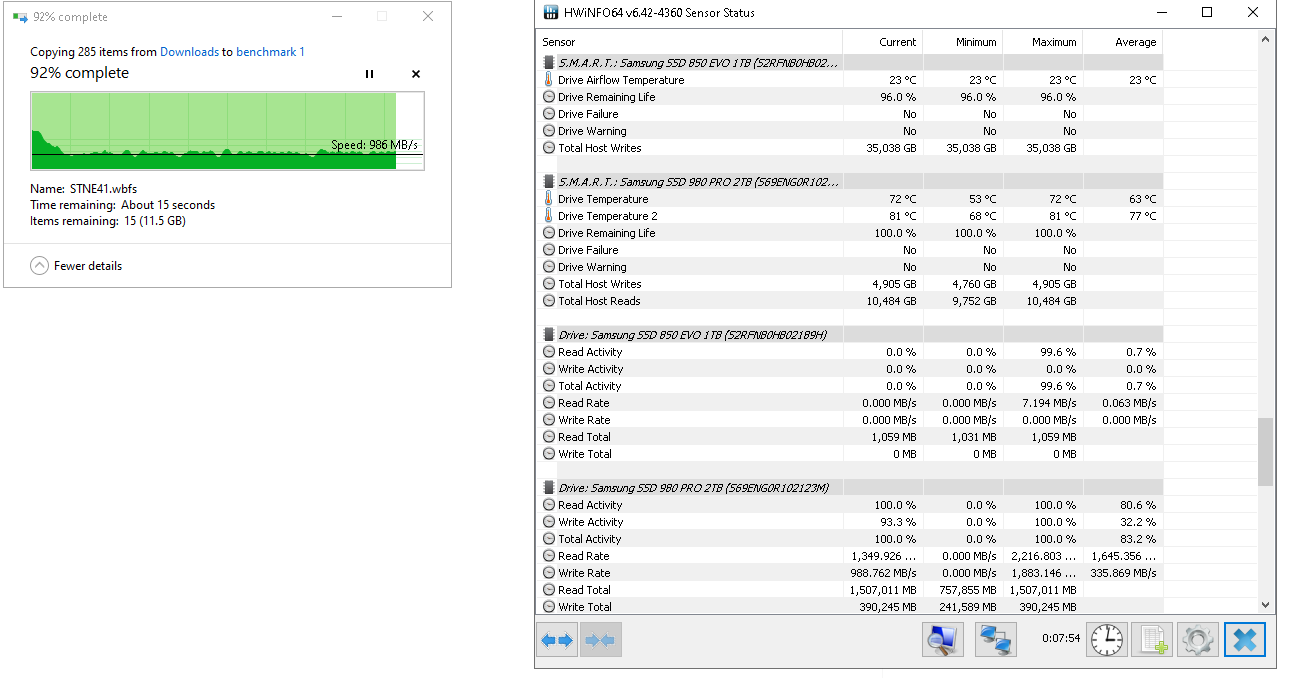Click the HWiNFO clock reset timer icon
This screenshot has width=1291, height=678.
click(x=1107, y=640)
